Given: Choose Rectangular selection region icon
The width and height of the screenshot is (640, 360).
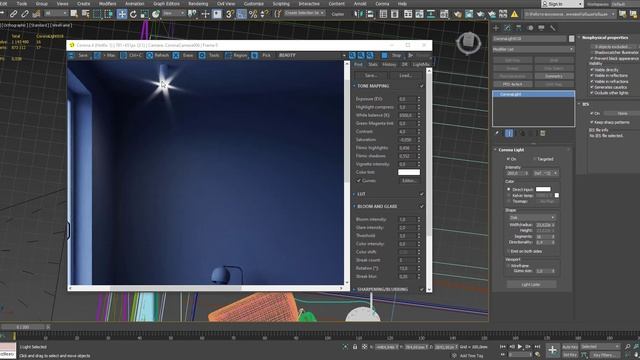Looking at the screenshot, I should (x=97, y=14).
